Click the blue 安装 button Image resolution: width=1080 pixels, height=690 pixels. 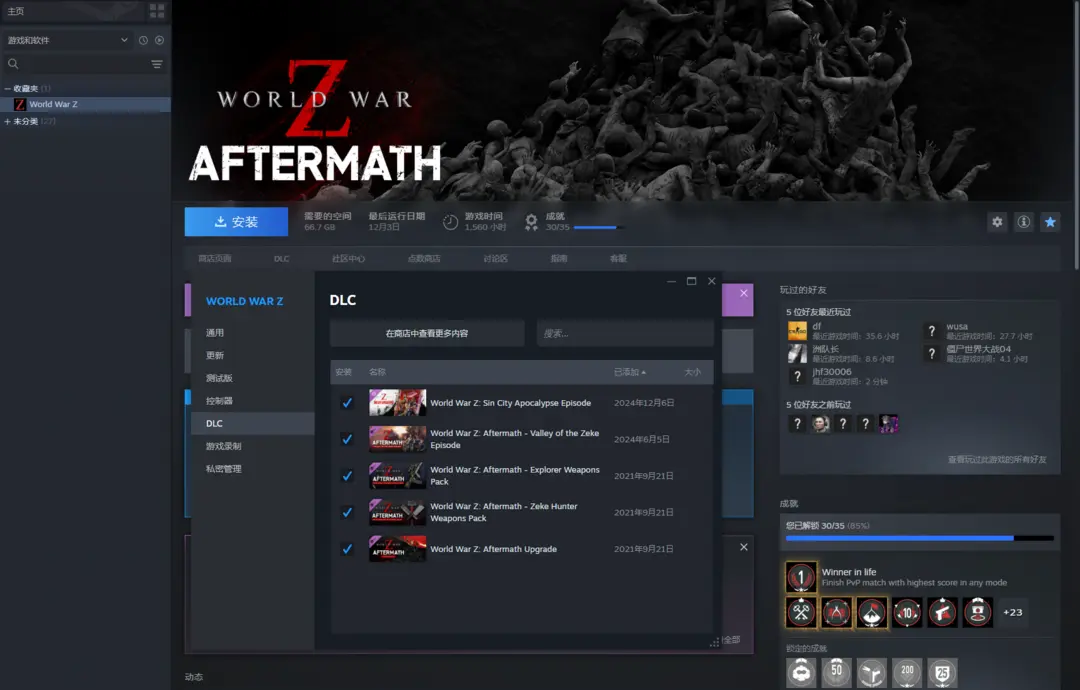tap(236, 222)
